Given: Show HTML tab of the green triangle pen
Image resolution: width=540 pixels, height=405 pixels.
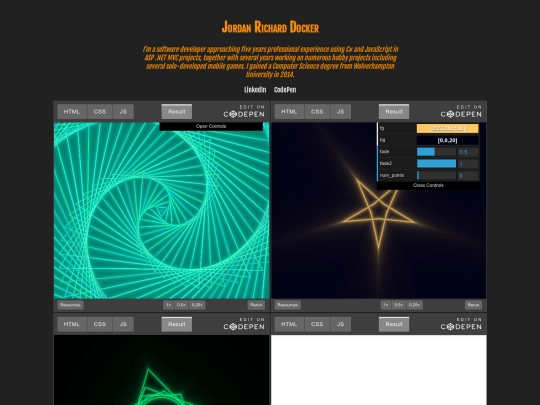Looking at the screenshot, I should pos(72,324).
